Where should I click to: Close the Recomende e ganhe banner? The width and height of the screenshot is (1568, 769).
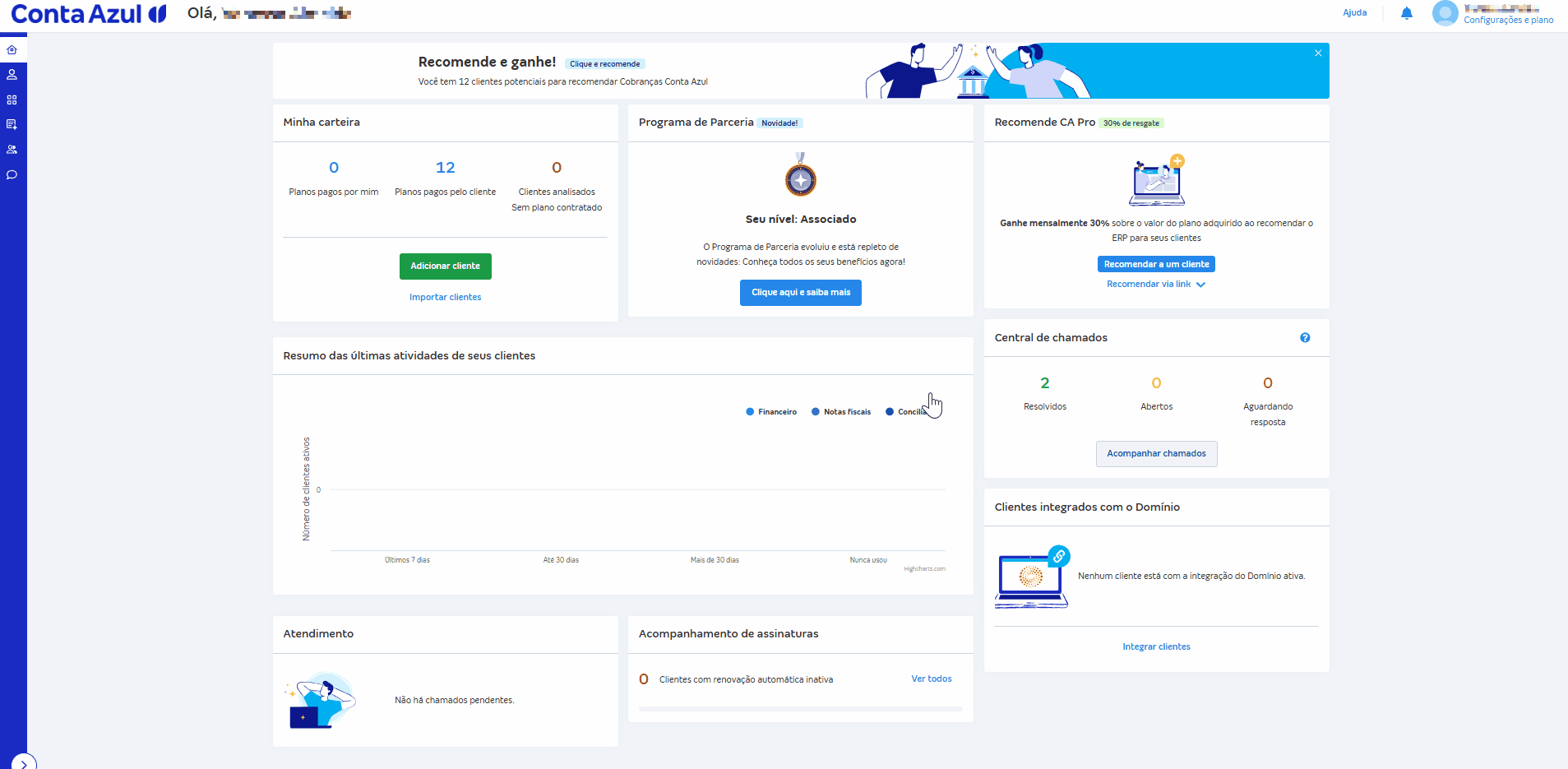point(1318,53)
